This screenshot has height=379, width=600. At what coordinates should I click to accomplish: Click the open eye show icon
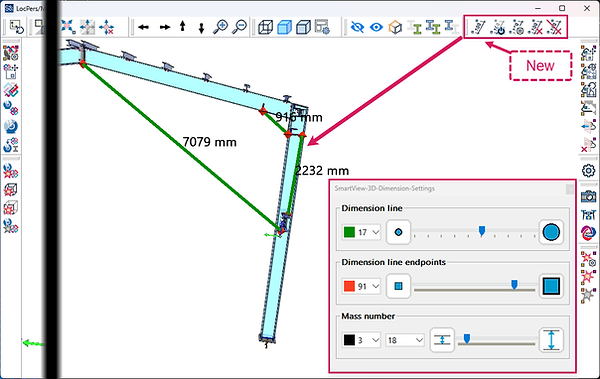377,27
